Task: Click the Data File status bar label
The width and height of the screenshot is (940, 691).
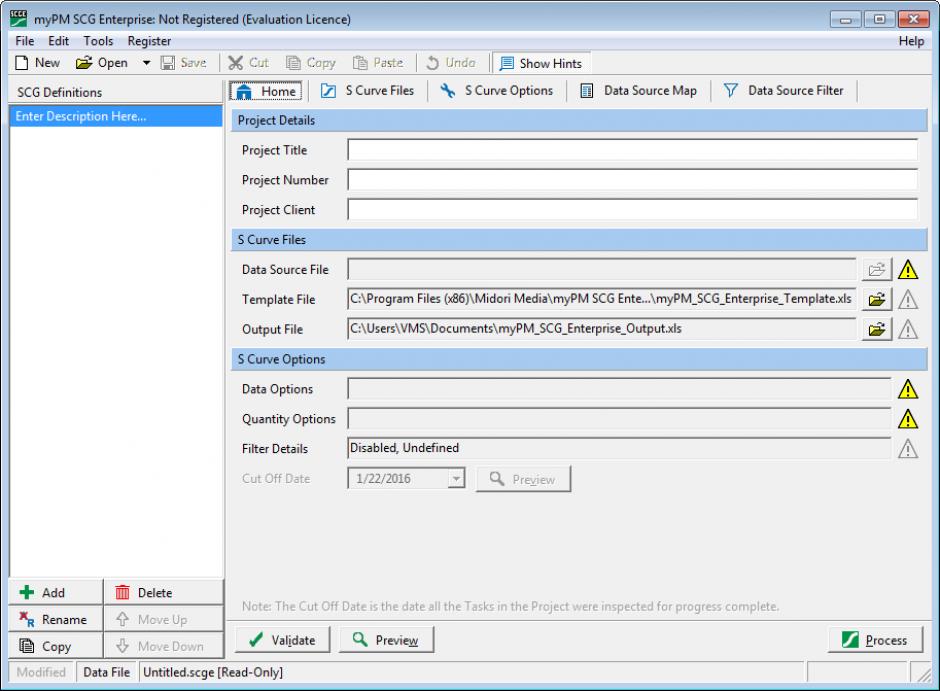Action: (x=107, y=672)
